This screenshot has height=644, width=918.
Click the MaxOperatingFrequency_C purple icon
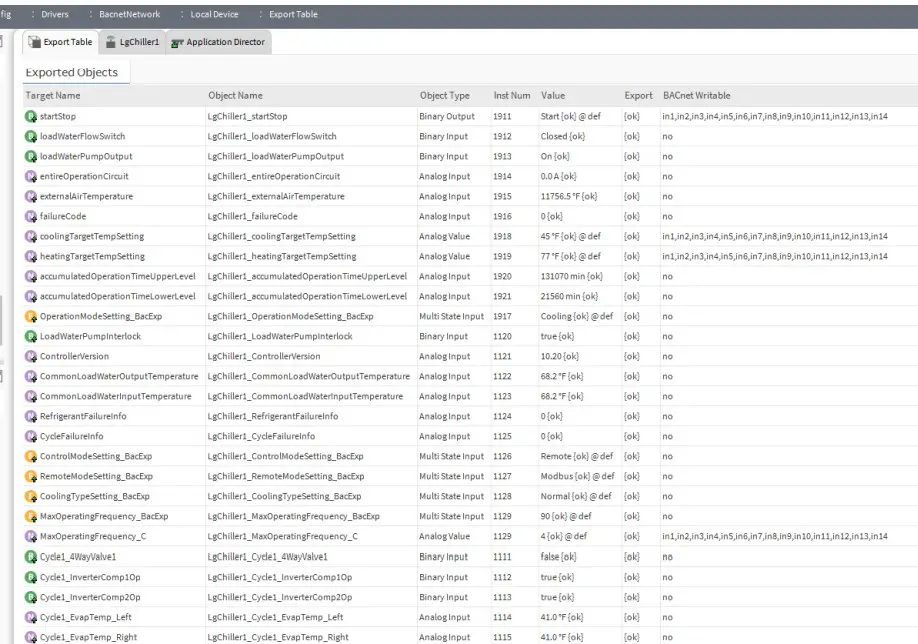point(31,537)
